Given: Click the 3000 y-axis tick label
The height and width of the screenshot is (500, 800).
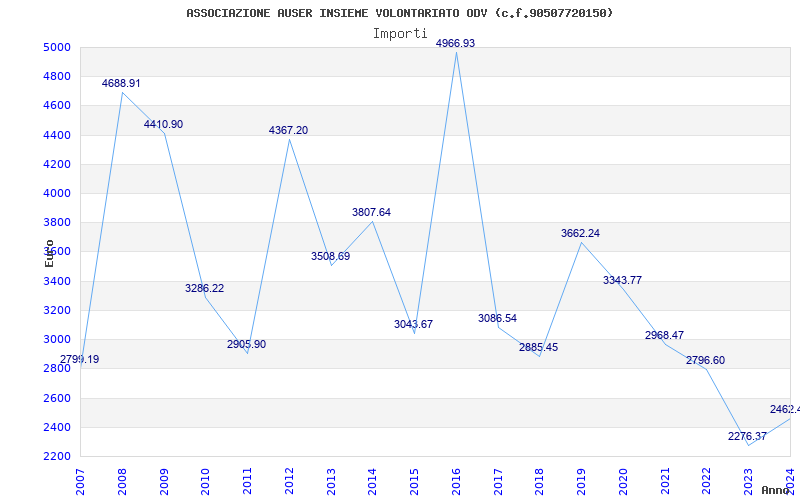Looking at the screenshot, I should 57,339.
